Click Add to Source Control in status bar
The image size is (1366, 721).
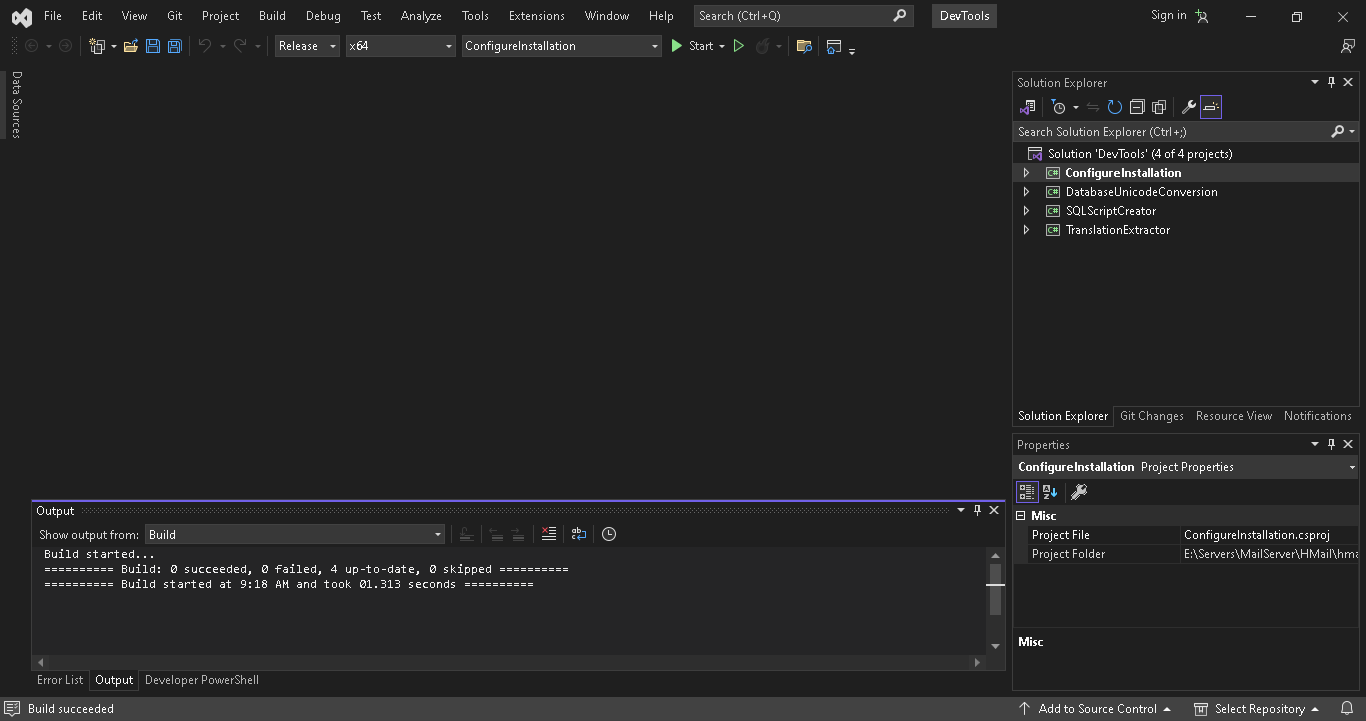tap(1096, 708)
